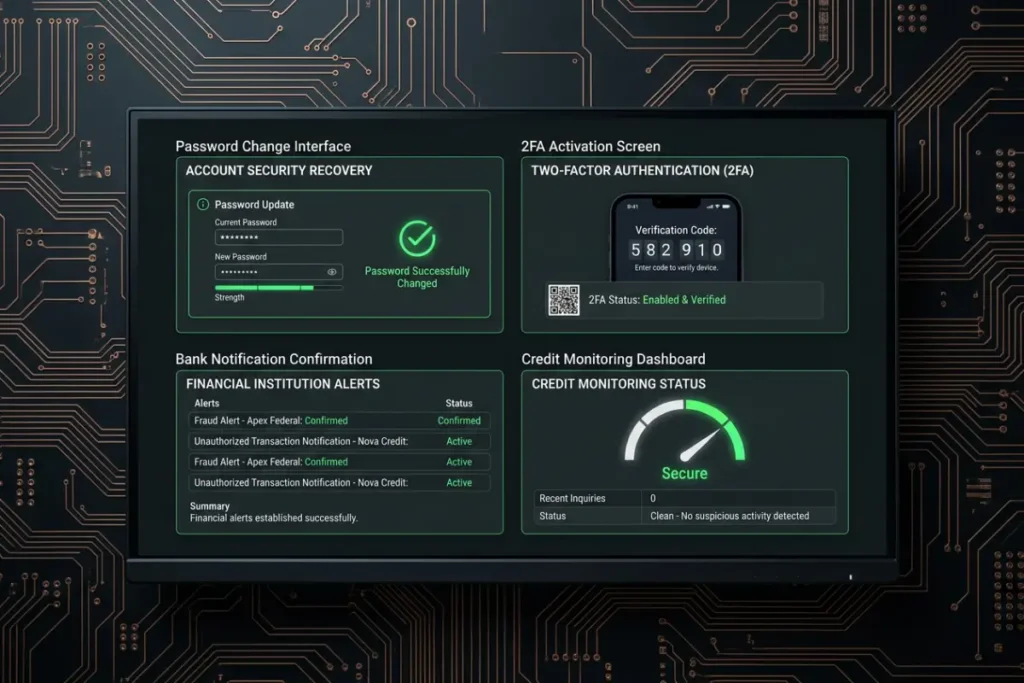Click the green success checkmark icon
Viewport: 1024px width, 683px height.
click(417, 238)
